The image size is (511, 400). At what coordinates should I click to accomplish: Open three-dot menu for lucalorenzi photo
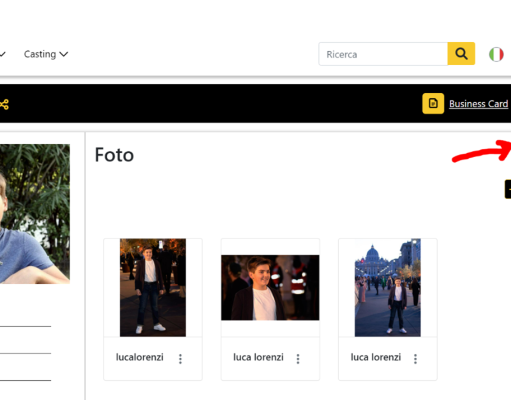click(180, 359)
